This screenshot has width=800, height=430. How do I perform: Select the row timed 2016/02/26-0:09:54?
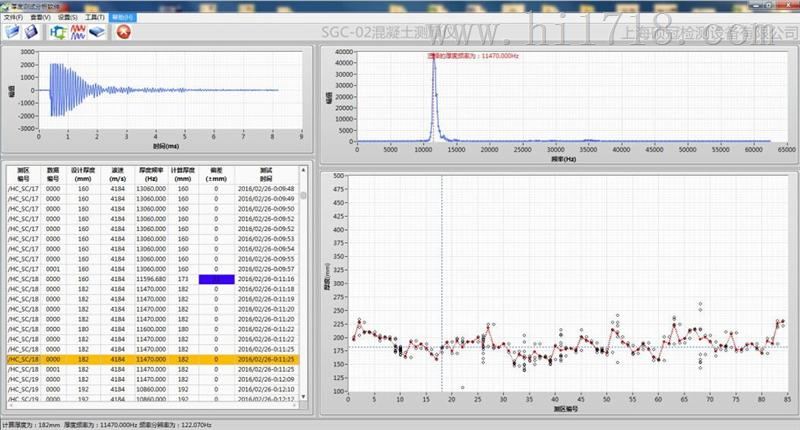tap(153, 249)
